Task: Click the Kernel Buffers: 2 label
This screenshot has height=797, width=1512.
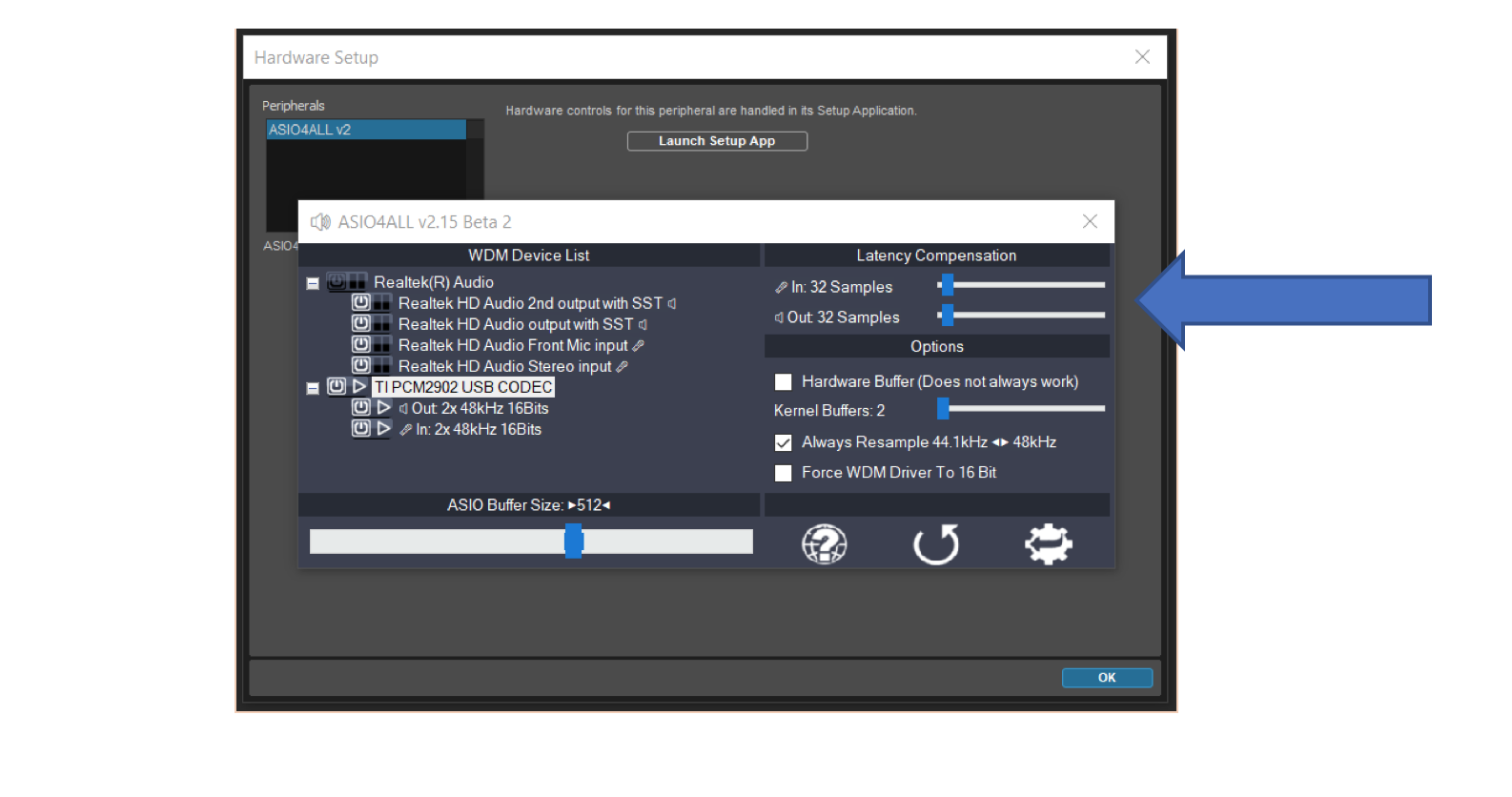Action: click(829, 411)
